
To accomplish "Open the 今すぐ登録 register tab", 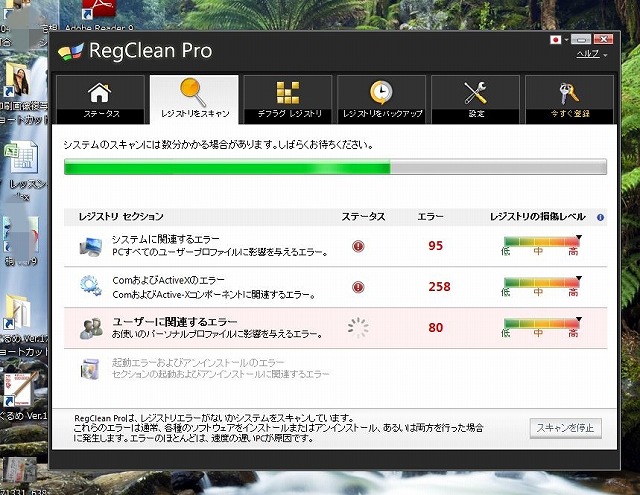I will [569, 99].
